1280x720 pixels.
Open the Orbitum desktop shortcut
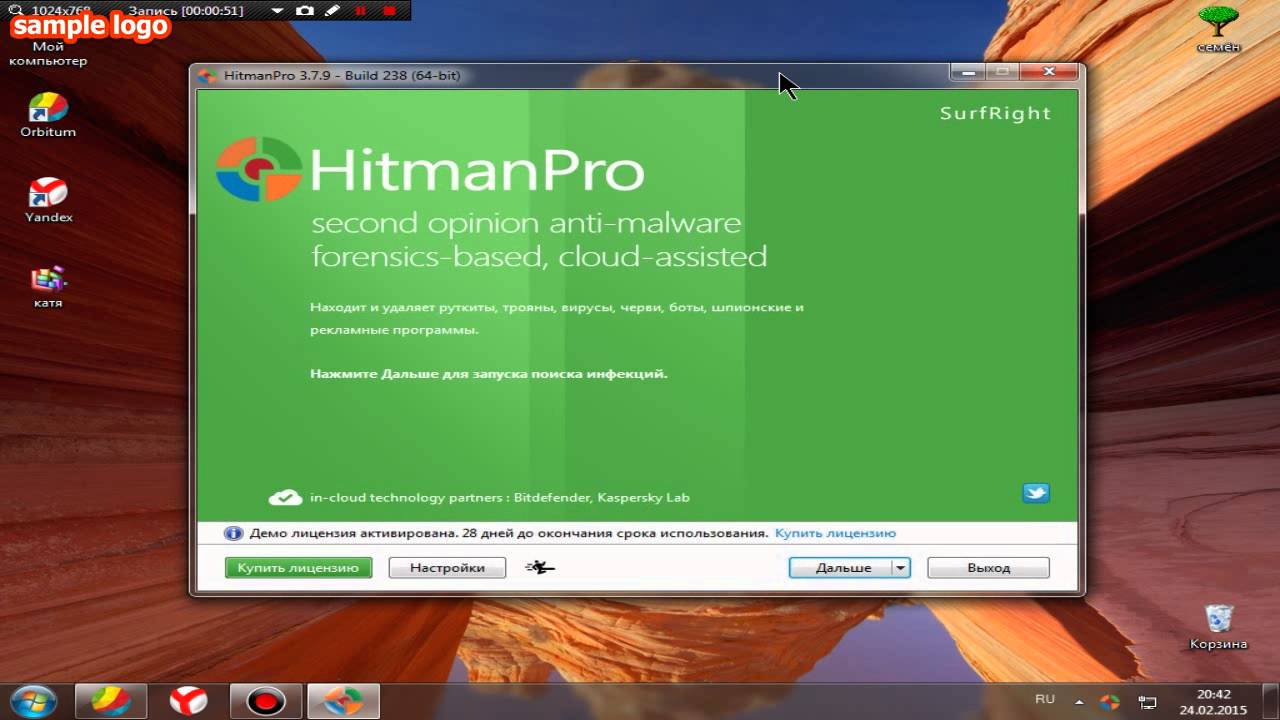tap(48, 114)
